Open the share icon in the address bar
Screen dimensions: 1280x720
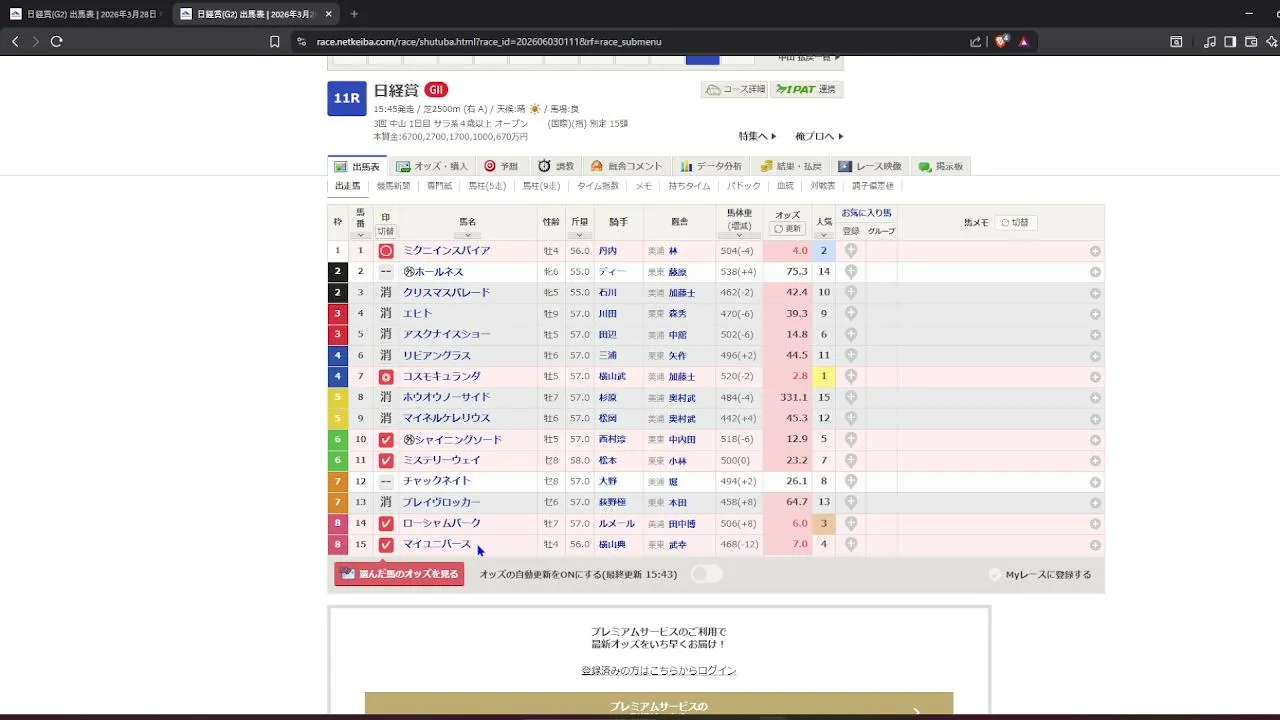point(975,41)
